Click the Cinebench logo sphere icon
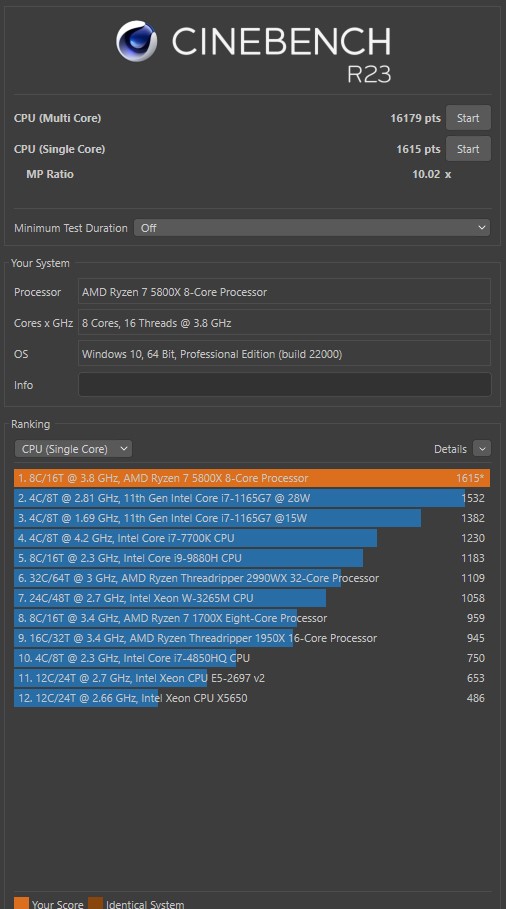The image size is (506, 909). 137,41
